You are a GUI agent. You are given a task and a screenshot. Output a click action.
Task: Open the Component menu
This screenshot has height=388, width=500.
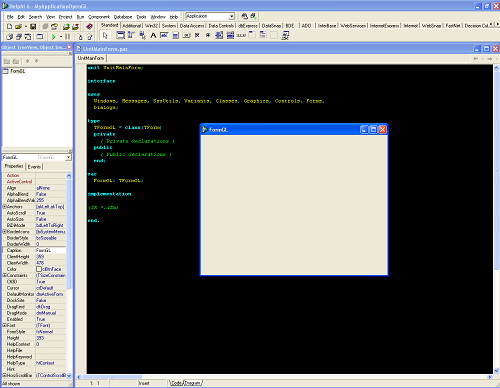pos(99,17)
